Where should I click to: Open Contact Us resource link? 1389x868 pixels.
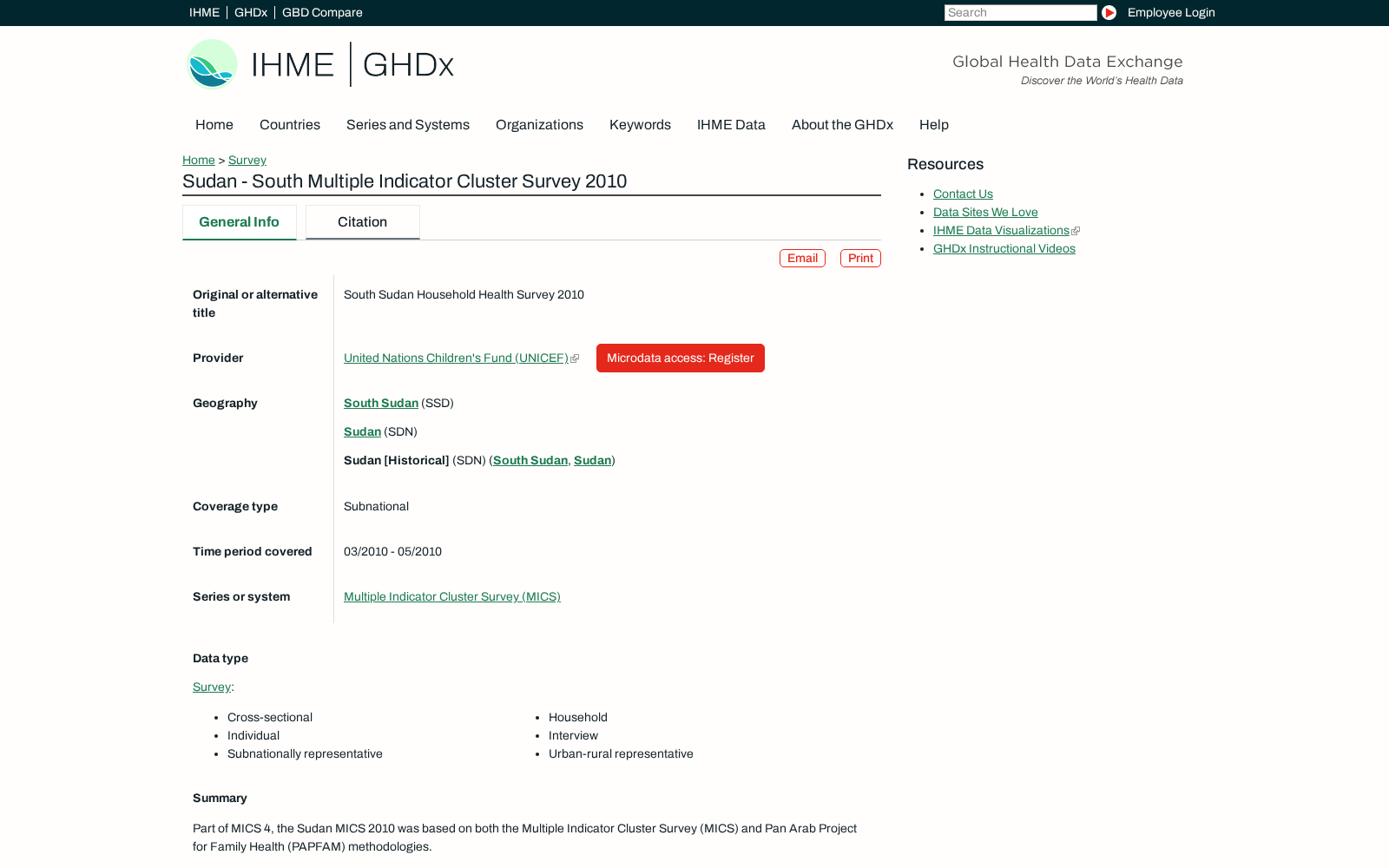pos(963,194)
